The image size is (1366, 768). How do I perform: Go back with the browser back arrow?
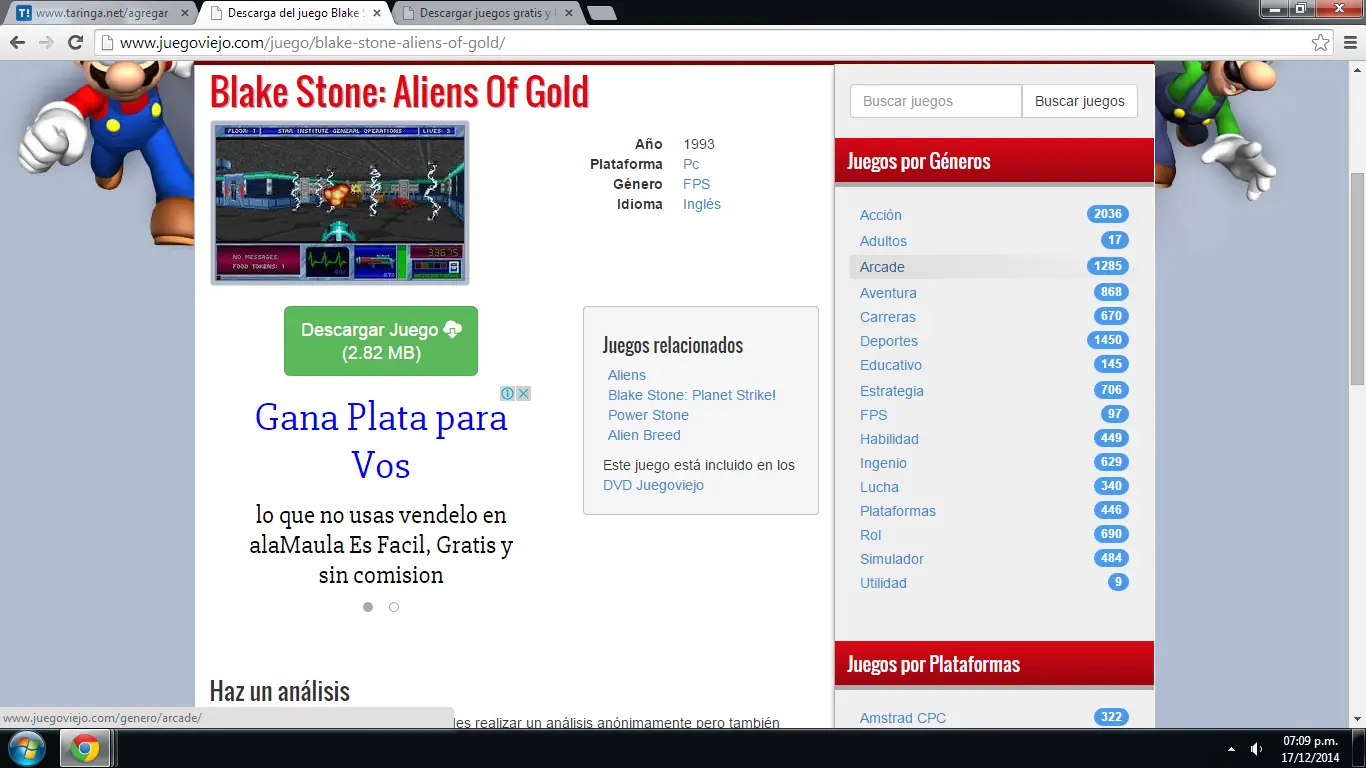click(x=17, y=43)
